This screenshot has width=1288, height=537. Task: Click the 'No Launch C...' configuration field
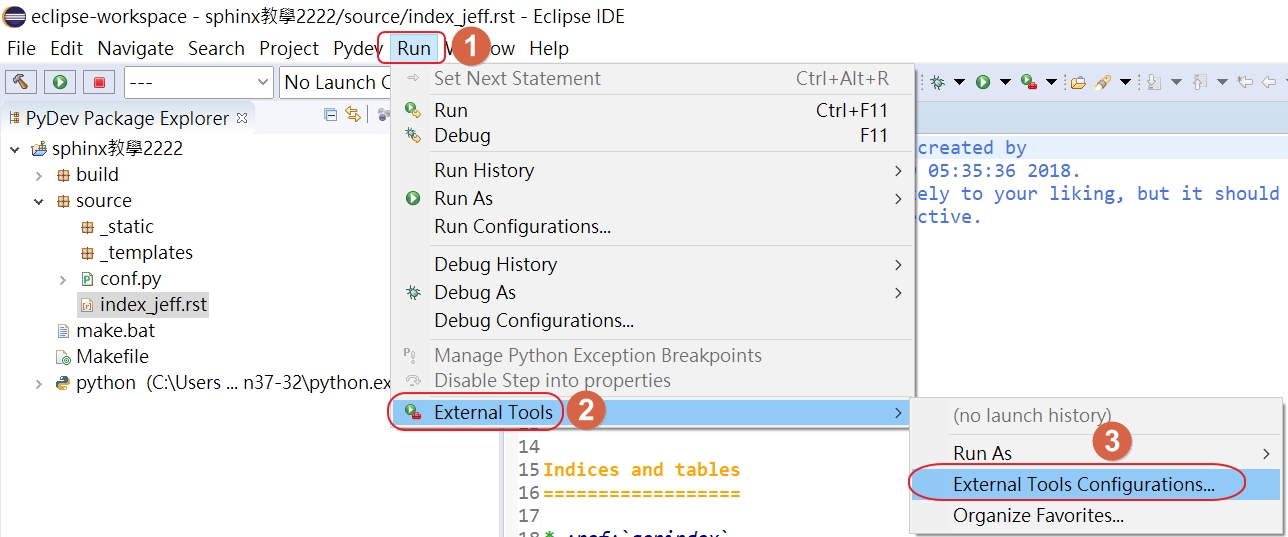[x=335, y=82]
